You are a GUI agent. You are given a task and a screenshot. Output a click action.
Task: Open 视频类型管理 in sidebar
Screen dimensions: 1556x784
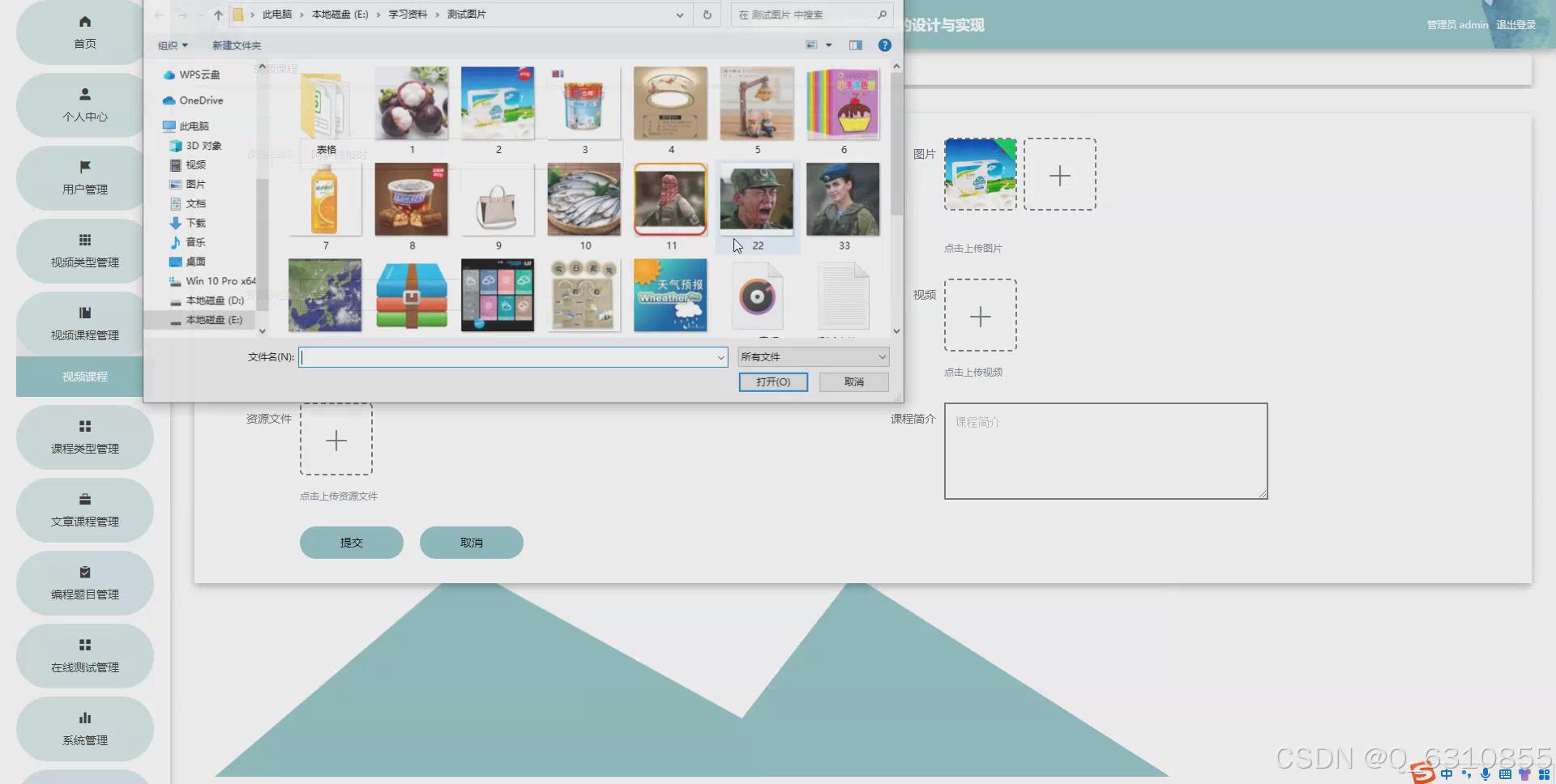coord(85,251)
